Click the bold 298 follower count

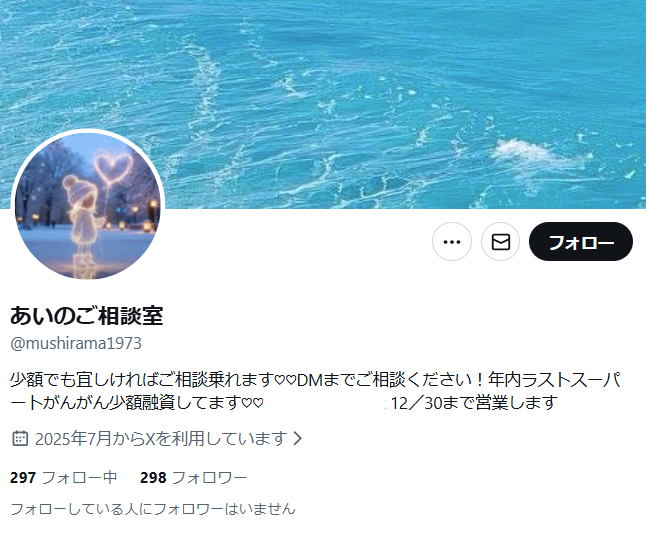pos(153,477)
